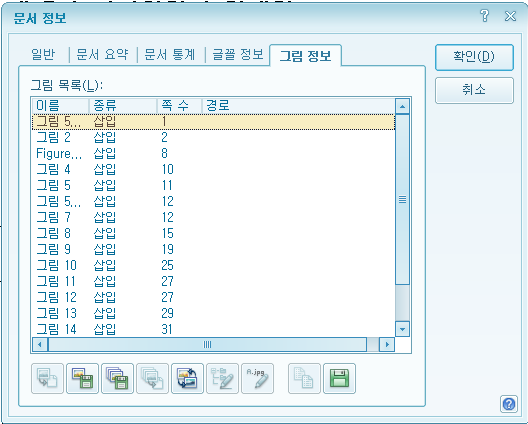Select the 그림 9 row
This screenshot has height=424, width=528.
point(213,250)
